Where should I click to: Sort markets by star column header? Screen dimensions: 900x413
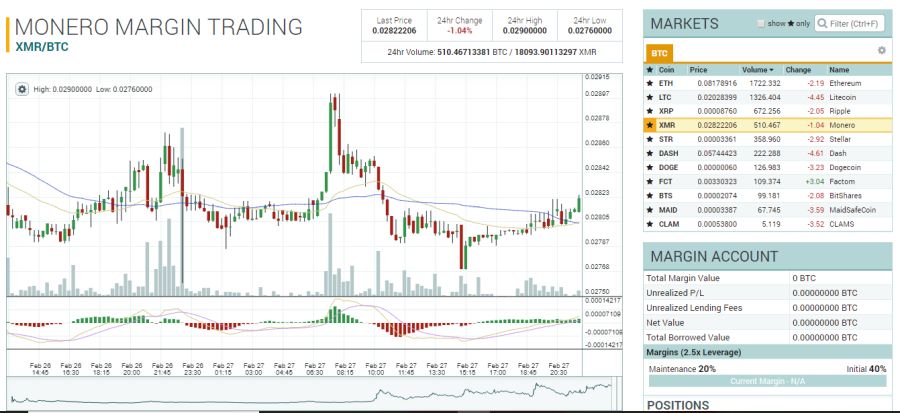click(650, 70)
